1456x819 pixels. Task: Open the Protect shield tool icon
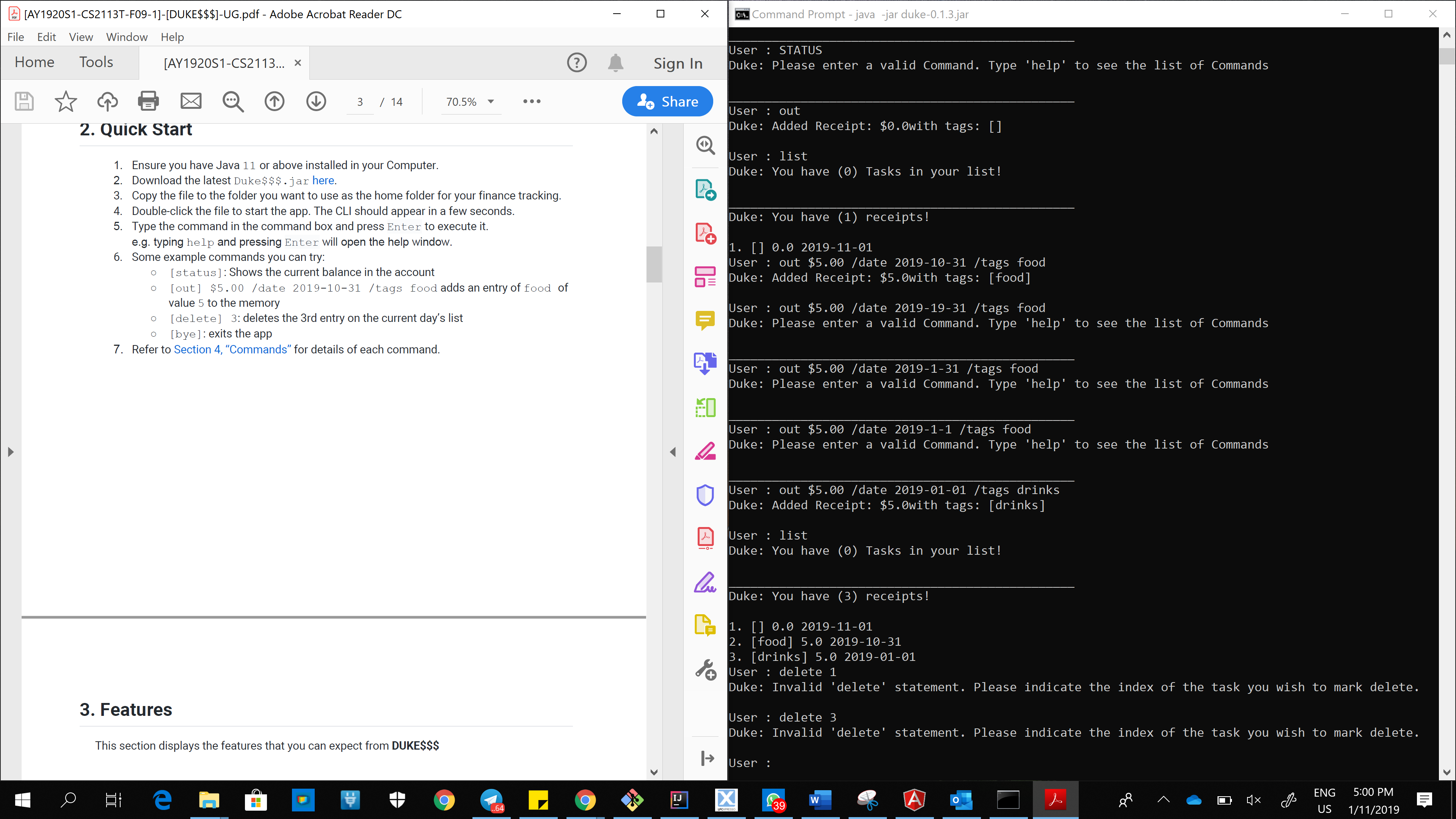coord(705,495)
